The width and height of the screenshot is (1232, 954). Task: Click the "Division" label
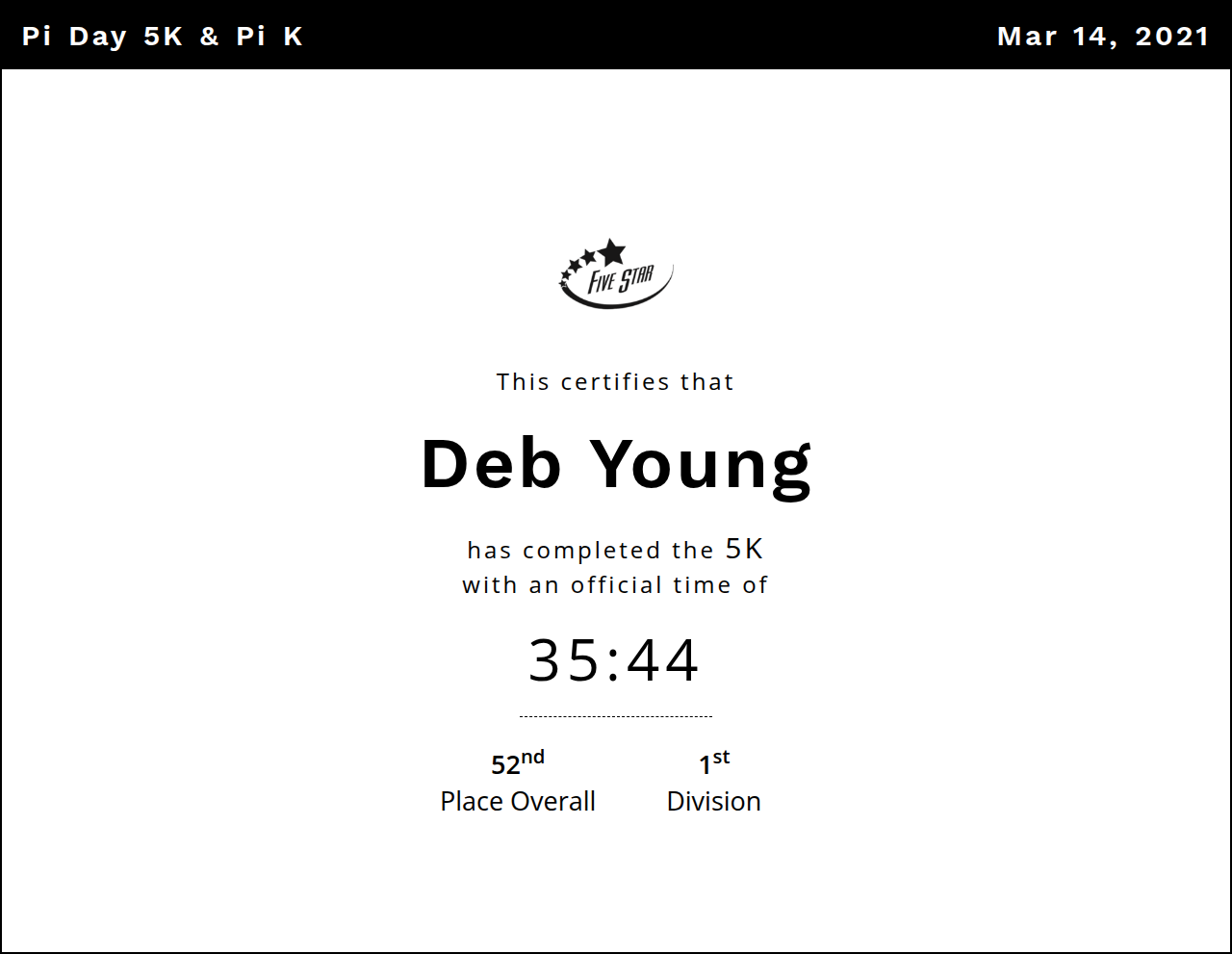(713, 801)
